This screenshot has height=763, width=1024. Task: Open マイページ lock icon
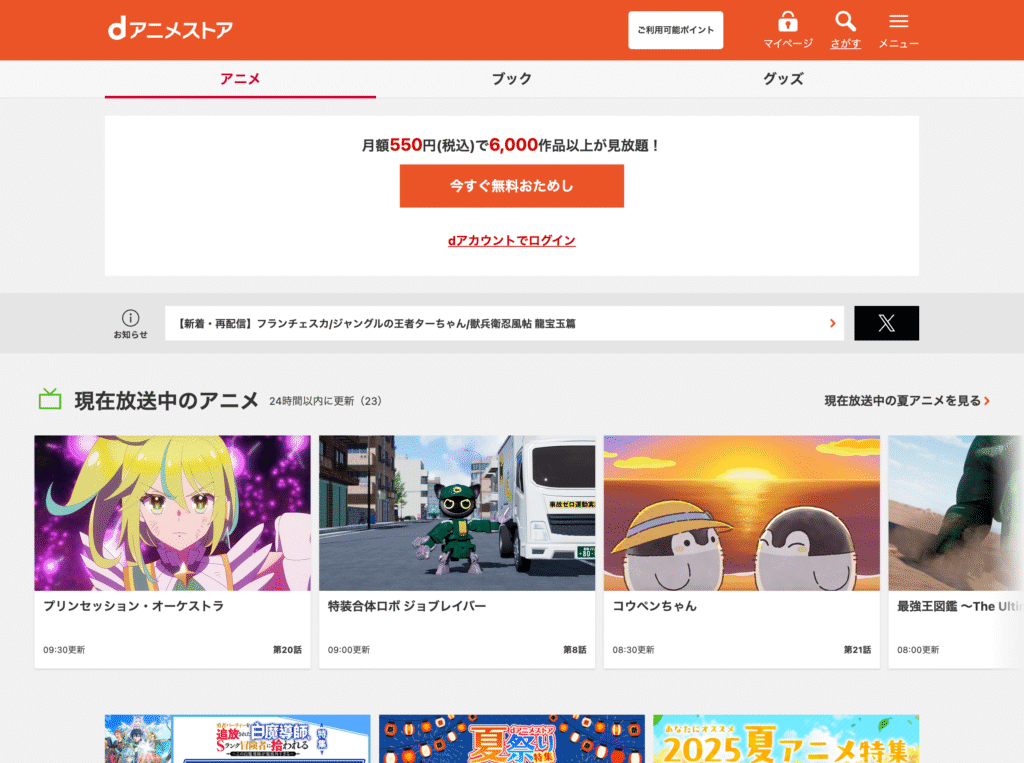[788, 22]
